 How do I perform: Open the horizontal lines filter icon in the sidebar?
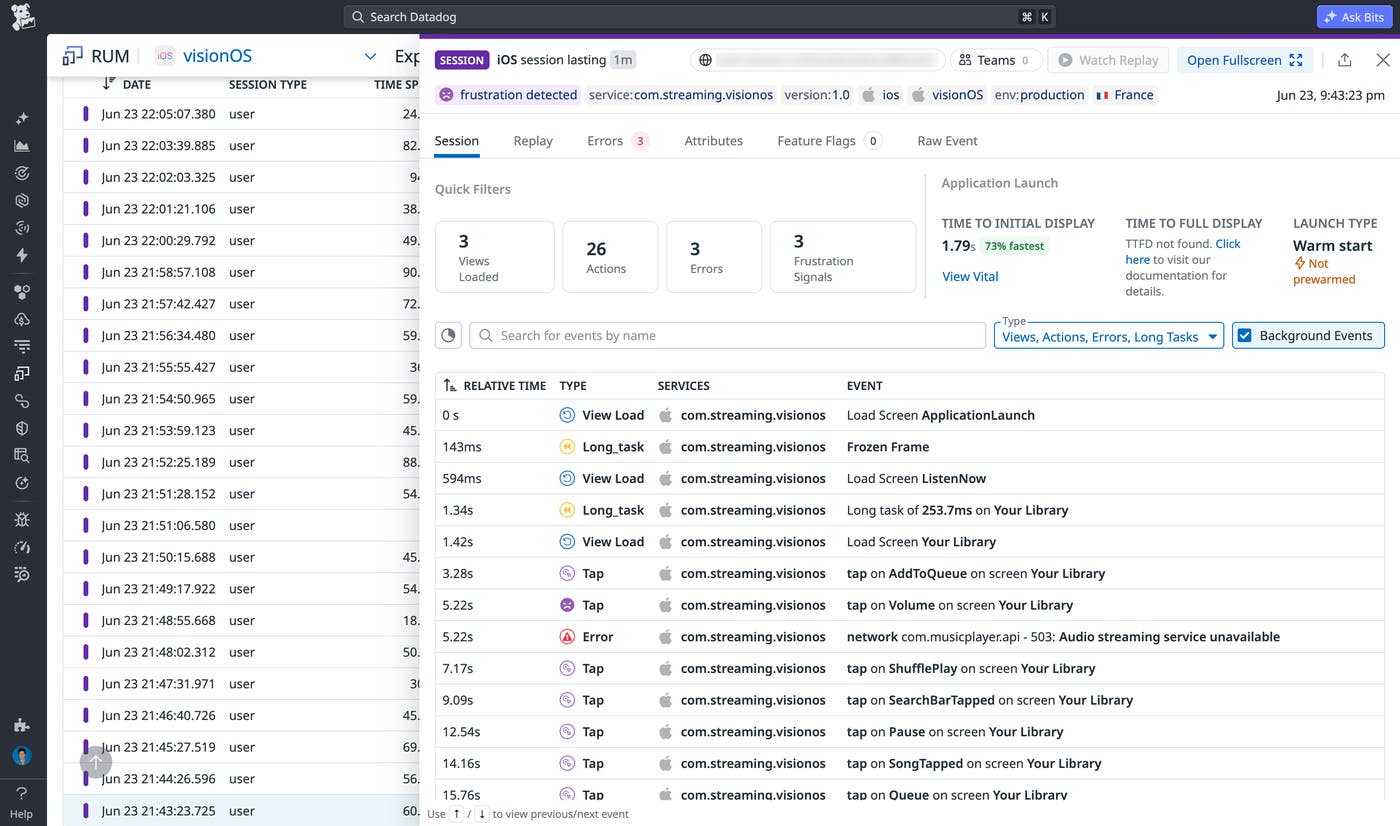22,346
